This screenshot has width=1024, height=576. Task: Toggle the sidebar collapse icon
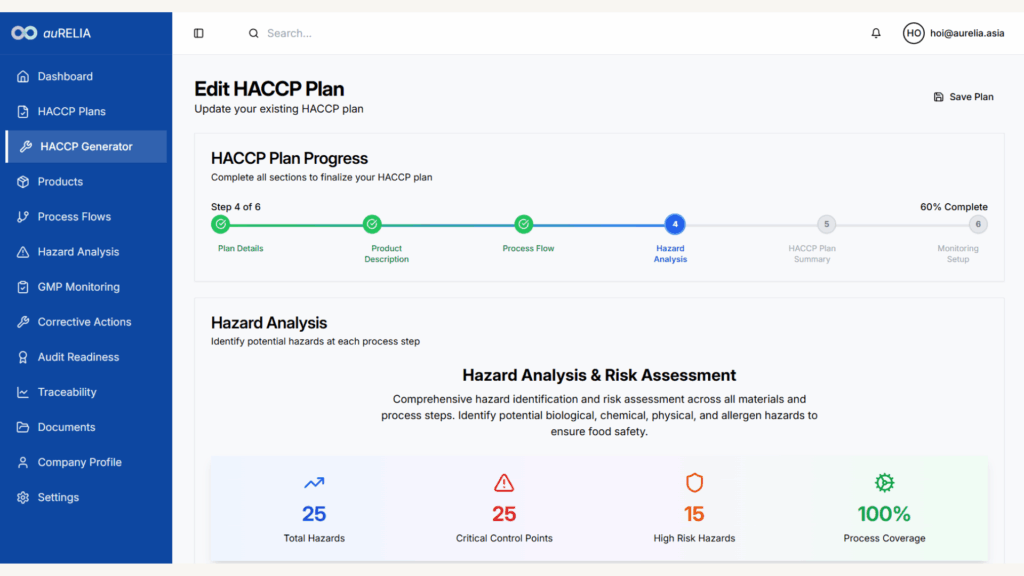point(198,33)
